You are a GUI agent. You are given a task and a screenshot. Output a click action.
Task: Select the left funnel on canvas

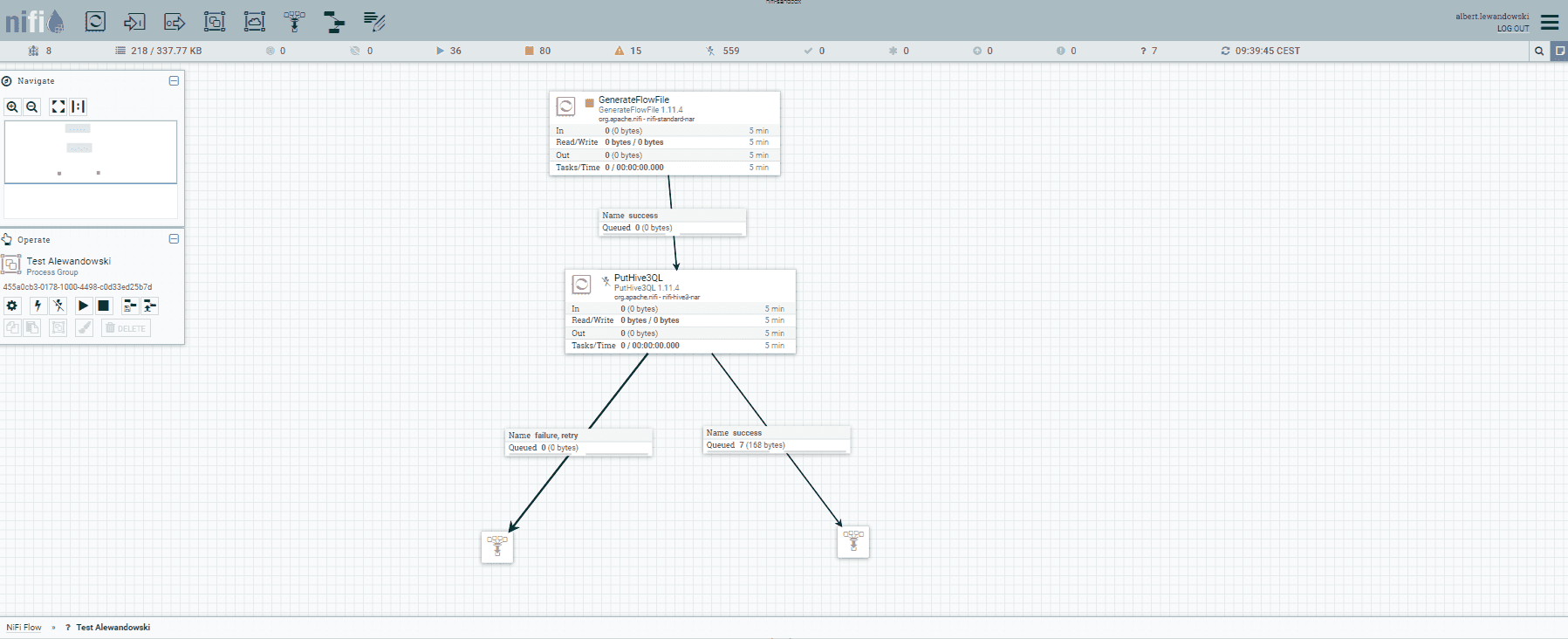click(x=497, y=546)
